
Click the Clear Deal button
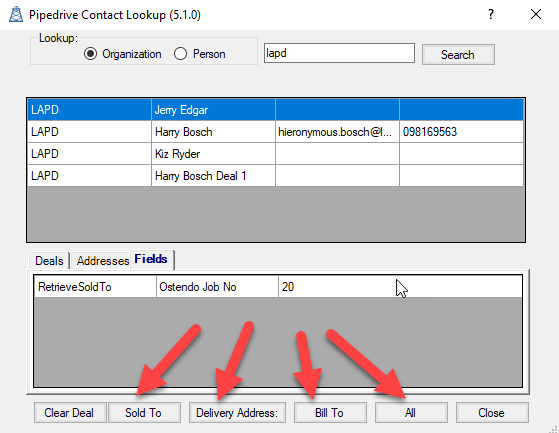tap(70, 413)
